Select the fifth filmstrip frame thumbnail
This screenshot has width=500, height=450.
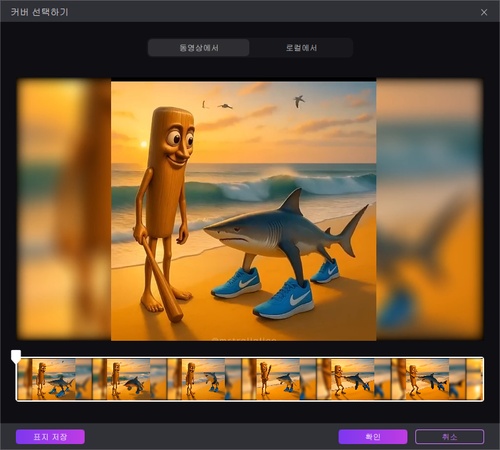tap(354, 379)
